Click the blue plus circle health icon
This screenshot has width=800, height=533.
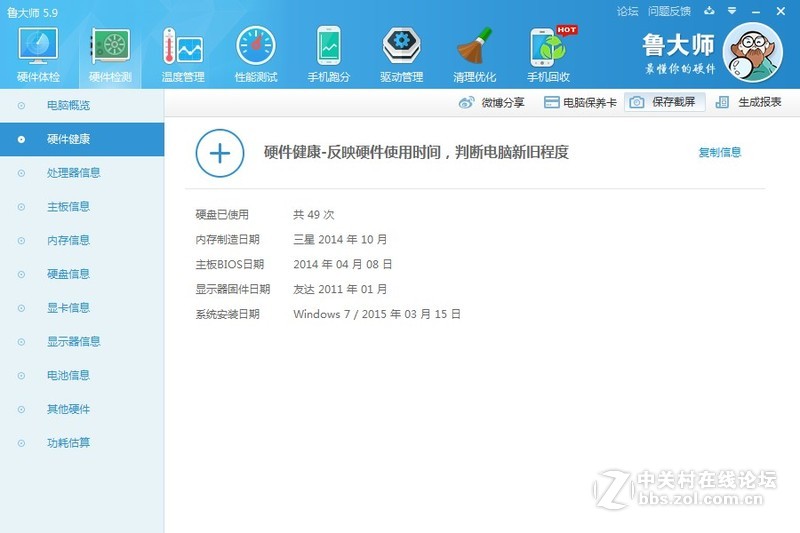220,153
